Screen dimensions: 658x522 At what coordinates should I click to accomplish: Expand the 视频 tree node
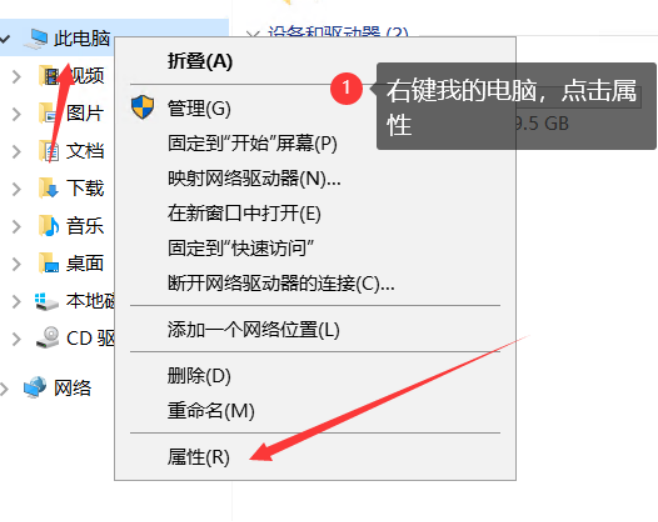tap(16, 76)
